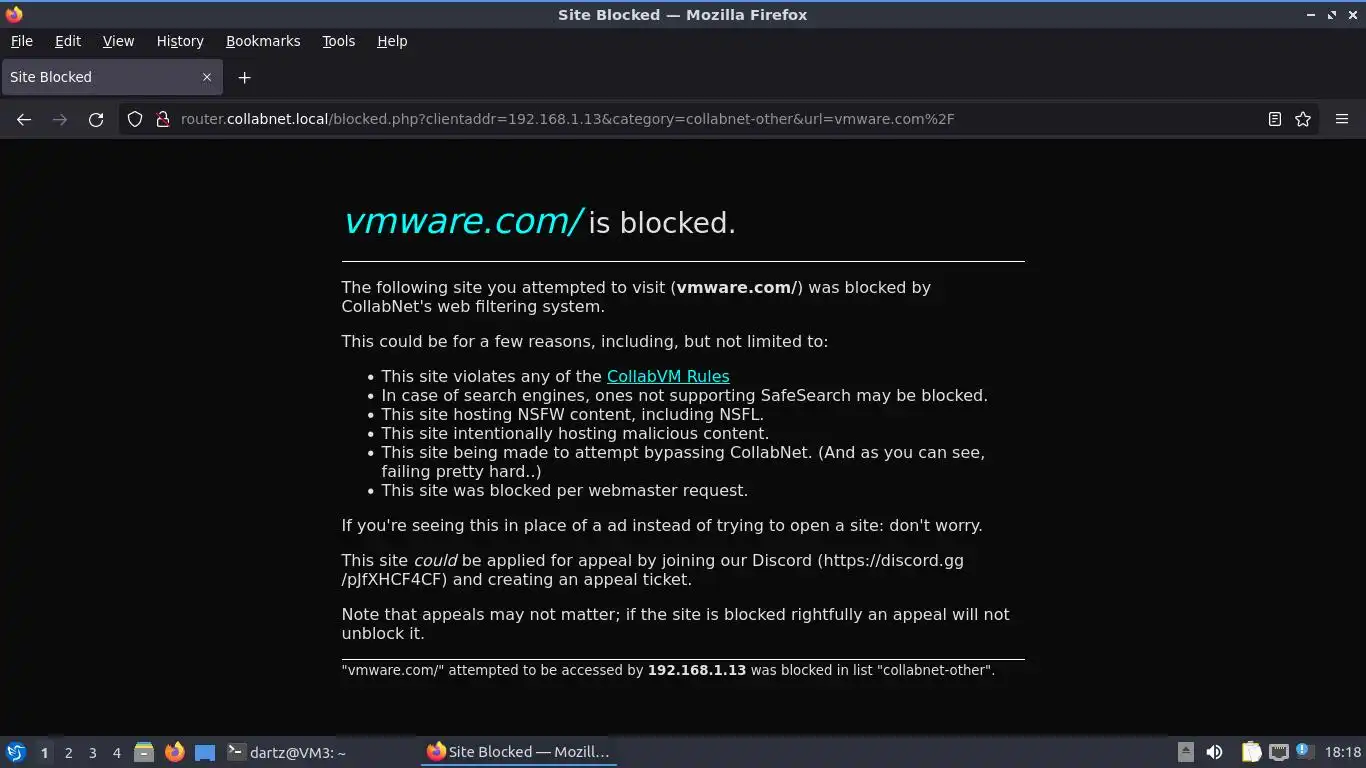
Task: Bookmark this page with the star icon
Action: [1303, 119]
